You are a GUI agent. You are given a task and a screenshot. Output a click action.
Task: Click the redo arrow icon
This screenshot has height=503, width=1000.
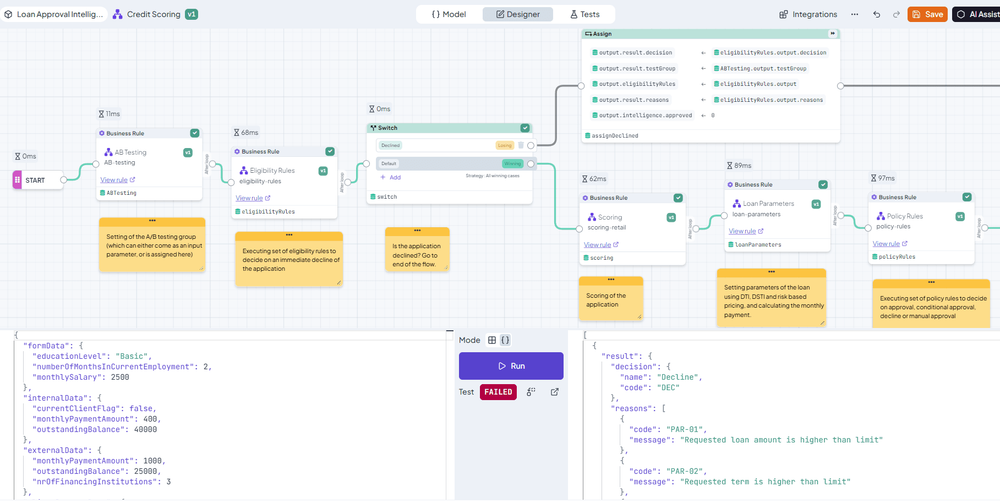click(896, 14)
